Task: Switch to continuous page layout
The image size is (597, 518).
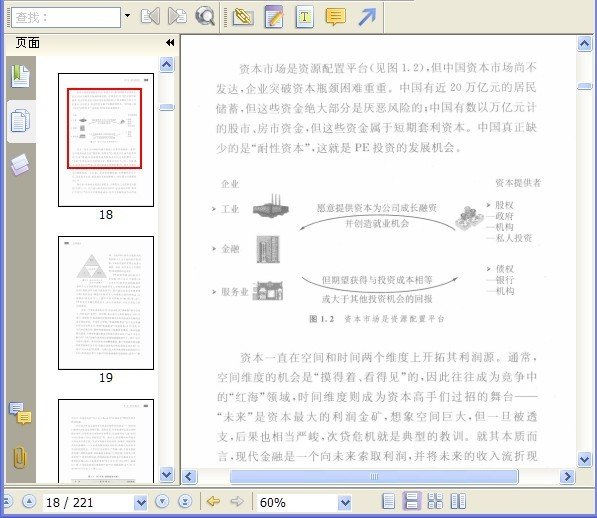Action: [x=412, y=501]
